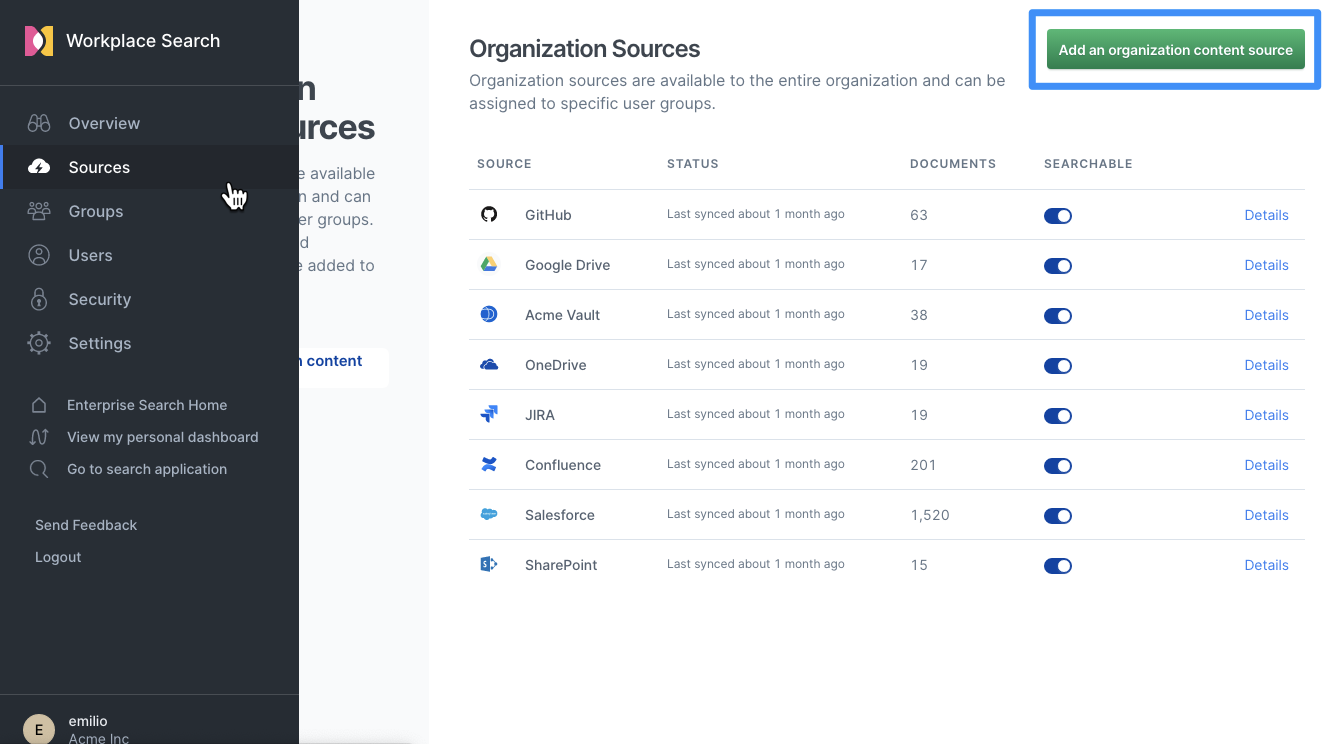1343x744 pixels.
Task: View Details for Salesforce
Action: pyautogui.click(x=1266, y=515)
